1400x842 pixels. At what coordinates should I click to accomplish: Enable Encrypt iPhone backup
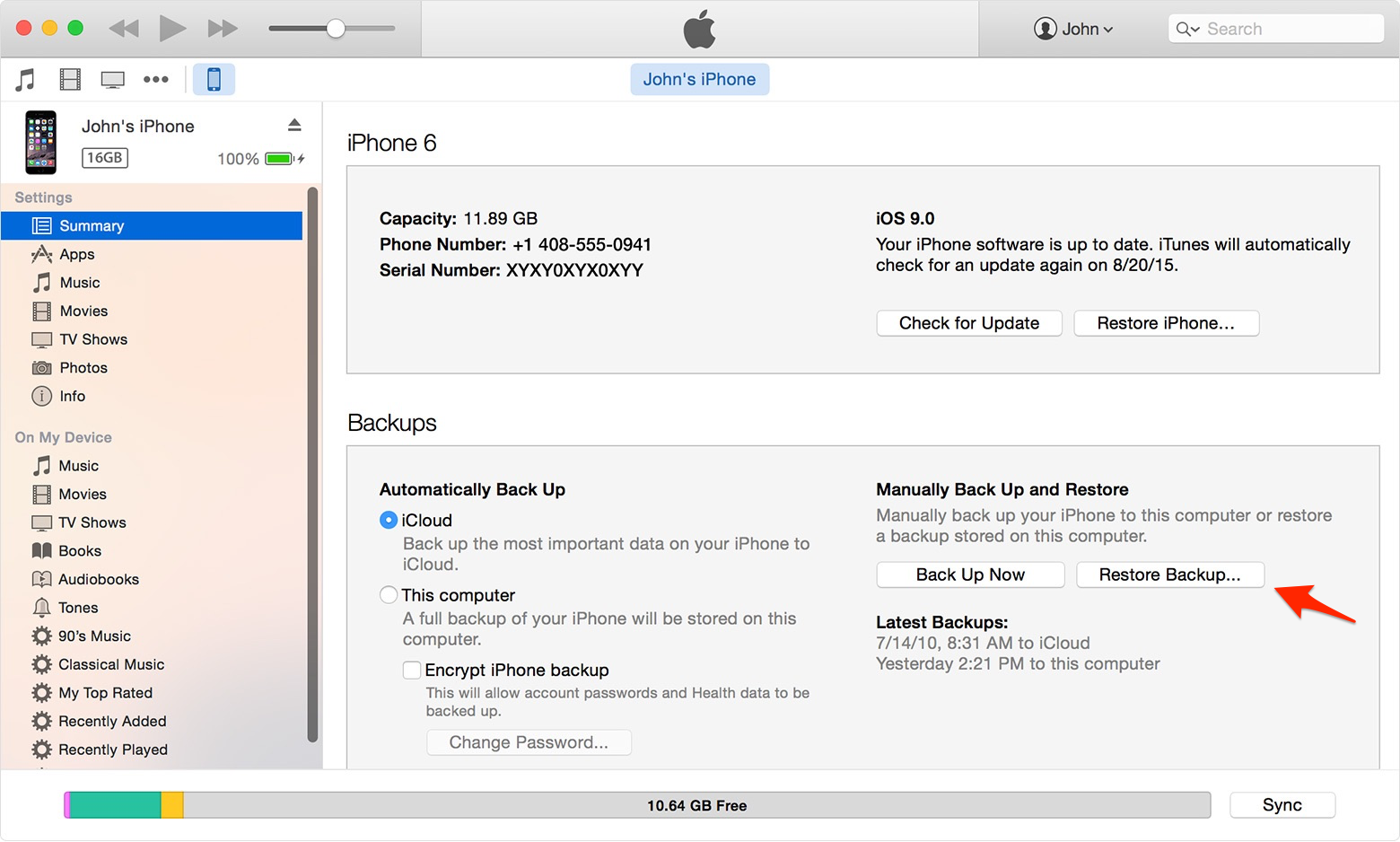[x=412, y=670]
